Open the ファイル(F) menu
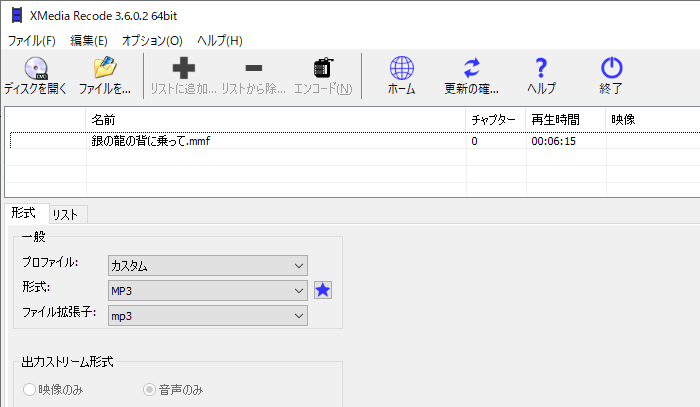This screenshot has height=407, width=700. pos(32,41)
